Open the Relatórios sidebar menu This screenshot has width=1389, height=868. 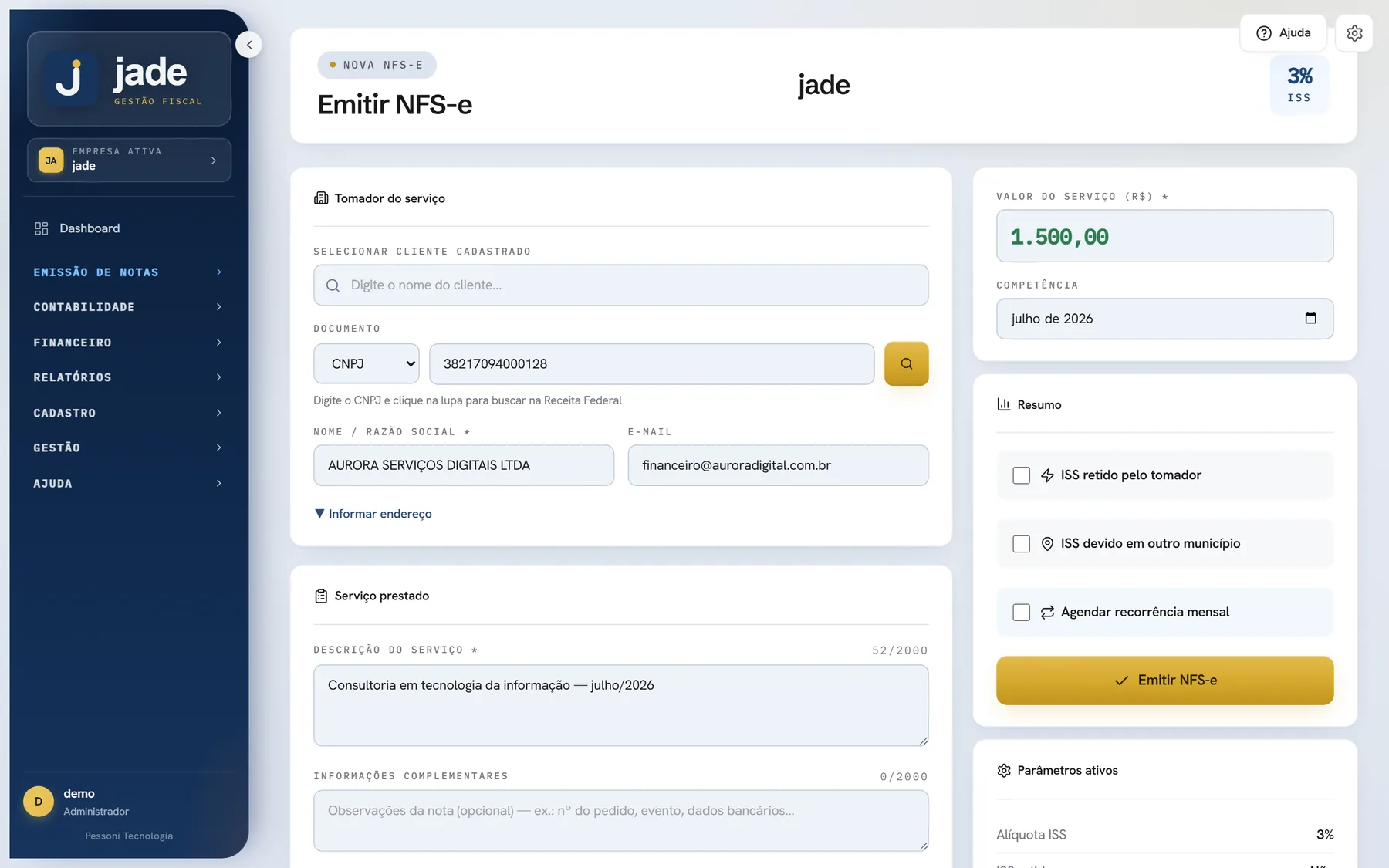tap(128, 377)
